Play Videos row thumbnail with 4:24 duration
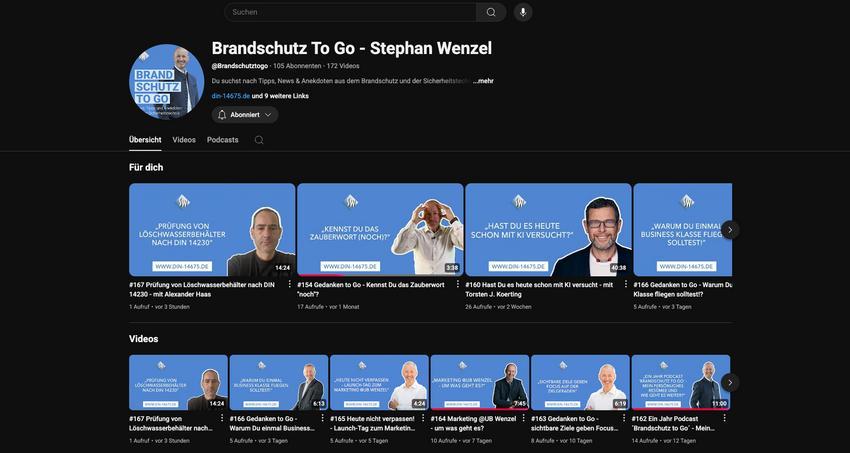This screenshot has height=453, width=850. click(x=379, y=383)
